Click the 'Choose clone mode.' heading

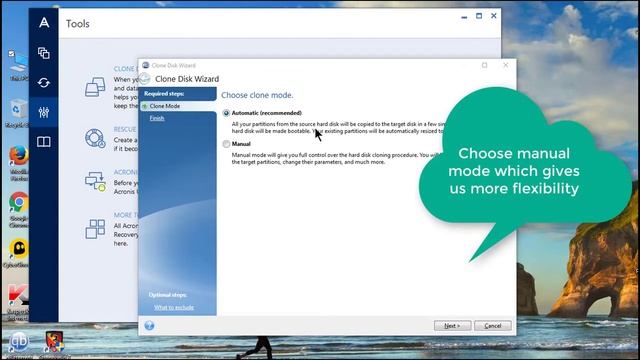click(257, 95)
